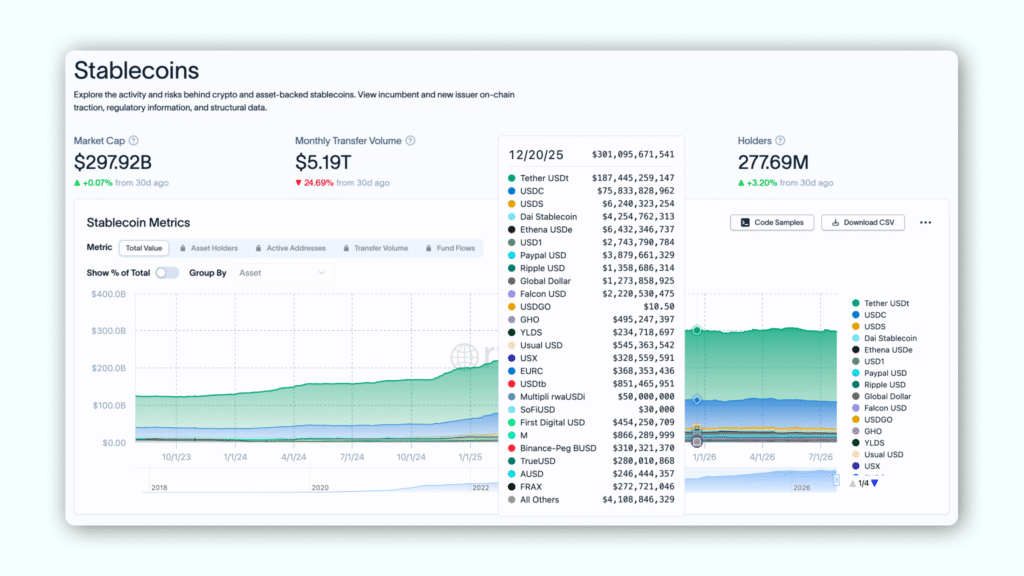This screenshot has height=576, width=1024.
Task: Click the +0.07% market cap change
Action: [97, 183]
